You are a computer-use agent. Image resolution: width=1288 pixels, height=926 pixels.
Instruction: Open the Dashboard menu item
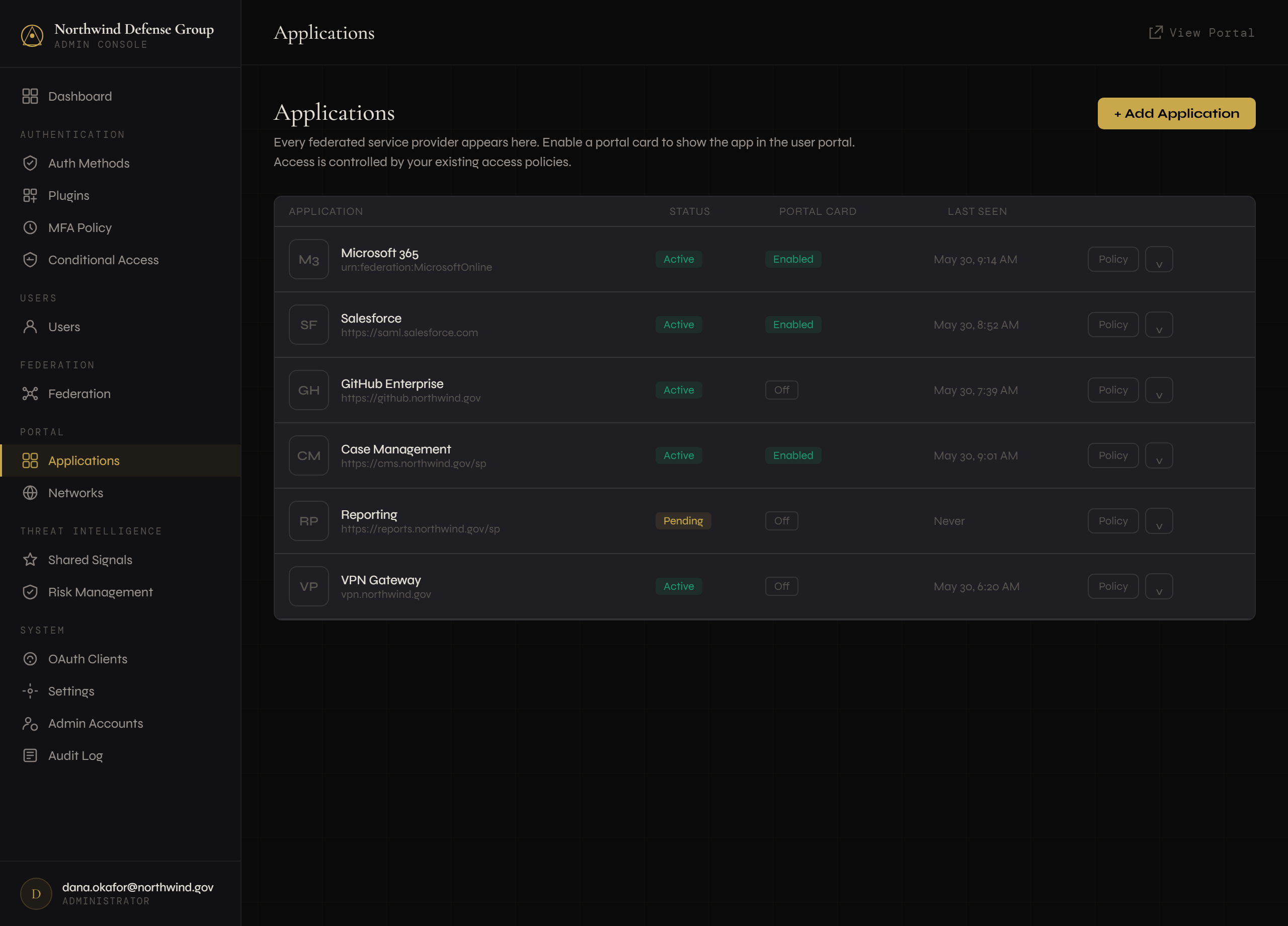(120, 97)
